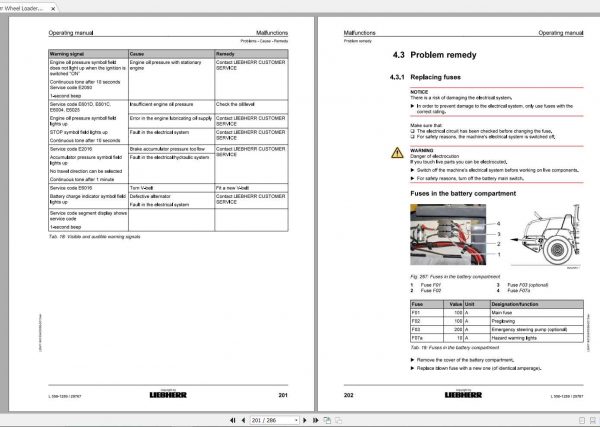Click page number 202 in footer
Screen dimensions: 600x427
click(x=348, y=395)
